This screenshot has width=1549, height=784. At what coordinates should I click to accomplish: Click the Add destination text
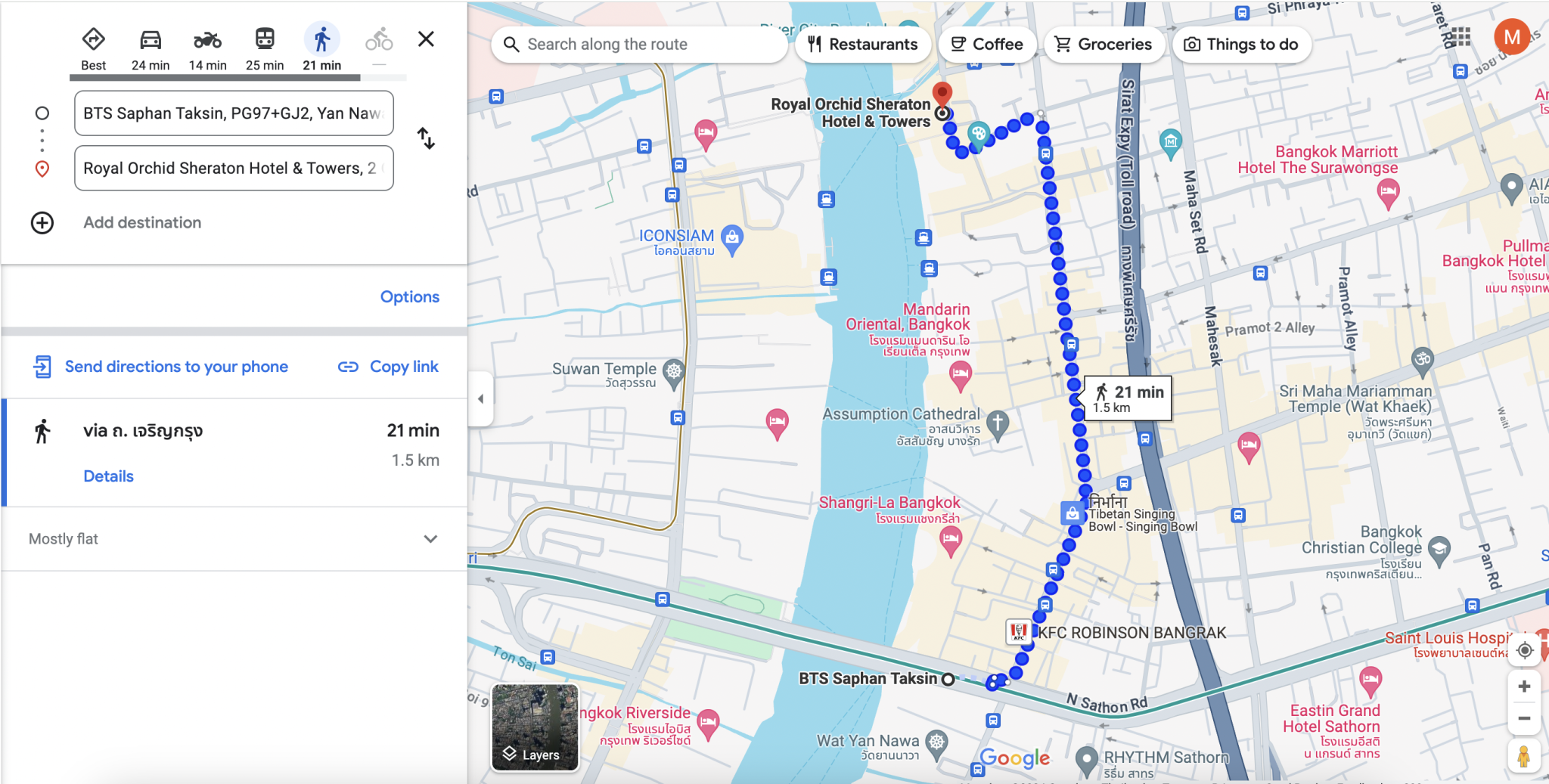pyautogui.click(x=142, y=222)
